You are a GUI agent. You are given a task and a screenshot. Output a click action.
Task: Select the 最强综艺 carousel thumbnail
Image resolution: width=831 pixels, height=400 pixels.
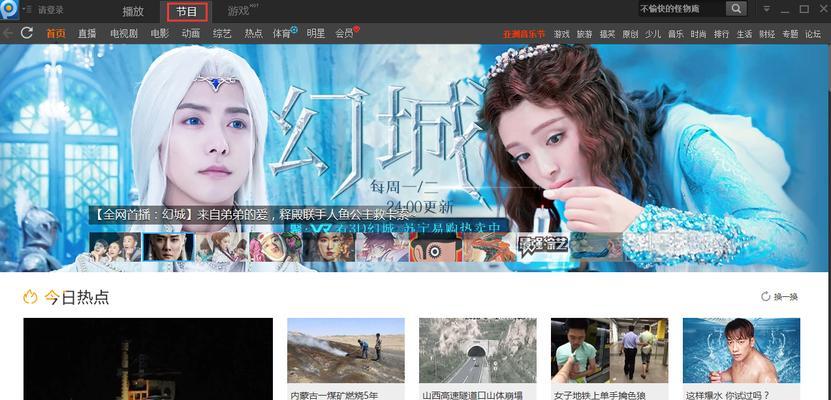543,247
